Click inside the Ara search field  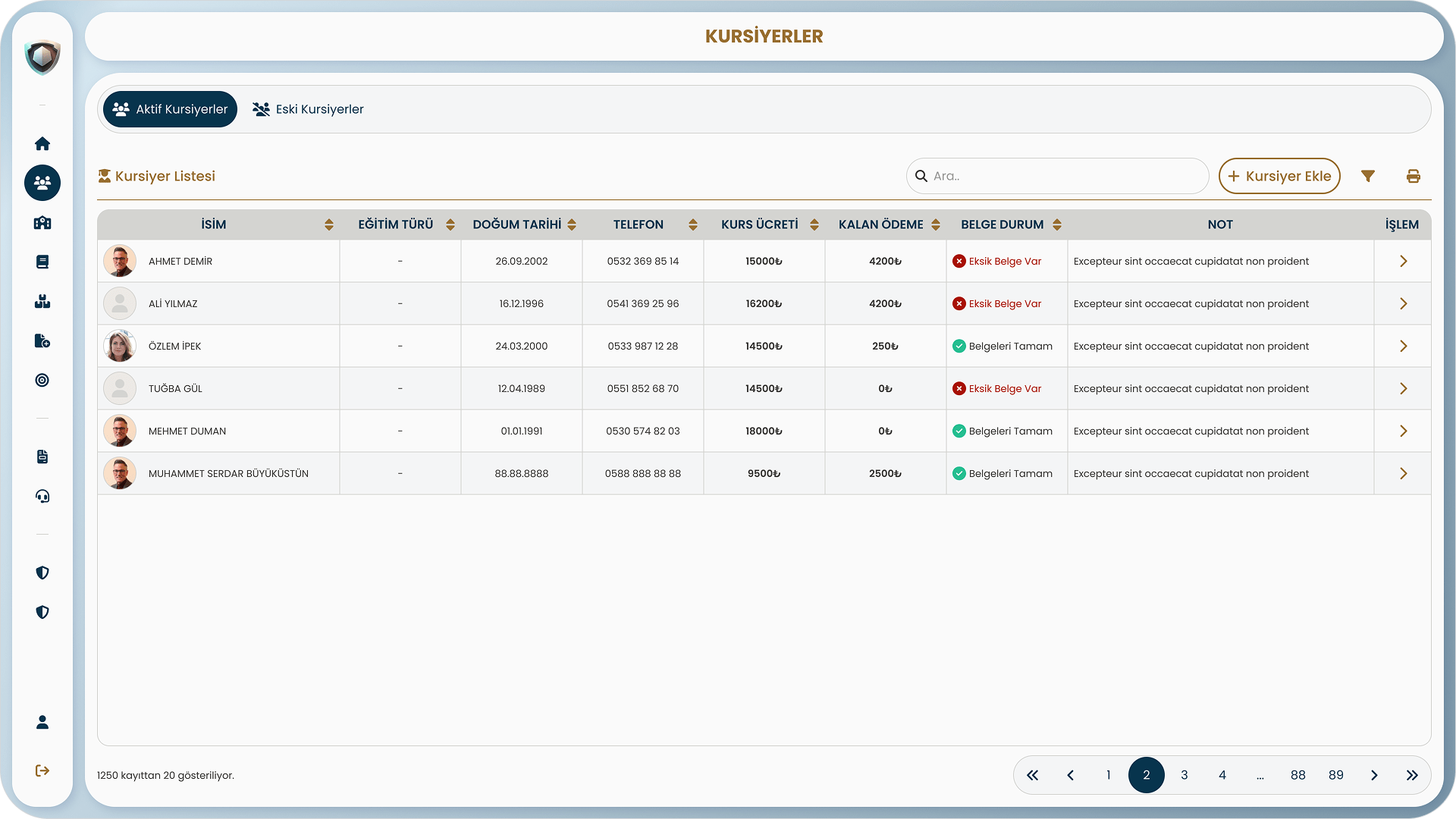[1057, 176]
